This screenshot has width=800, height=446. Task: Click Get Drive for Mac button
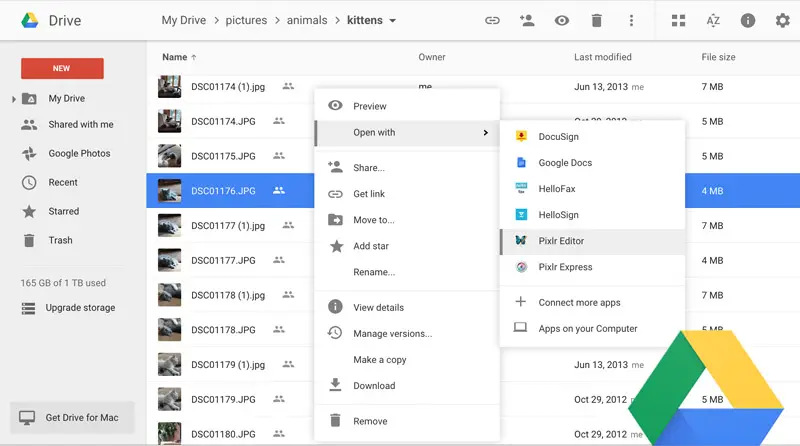click(72, 417)
